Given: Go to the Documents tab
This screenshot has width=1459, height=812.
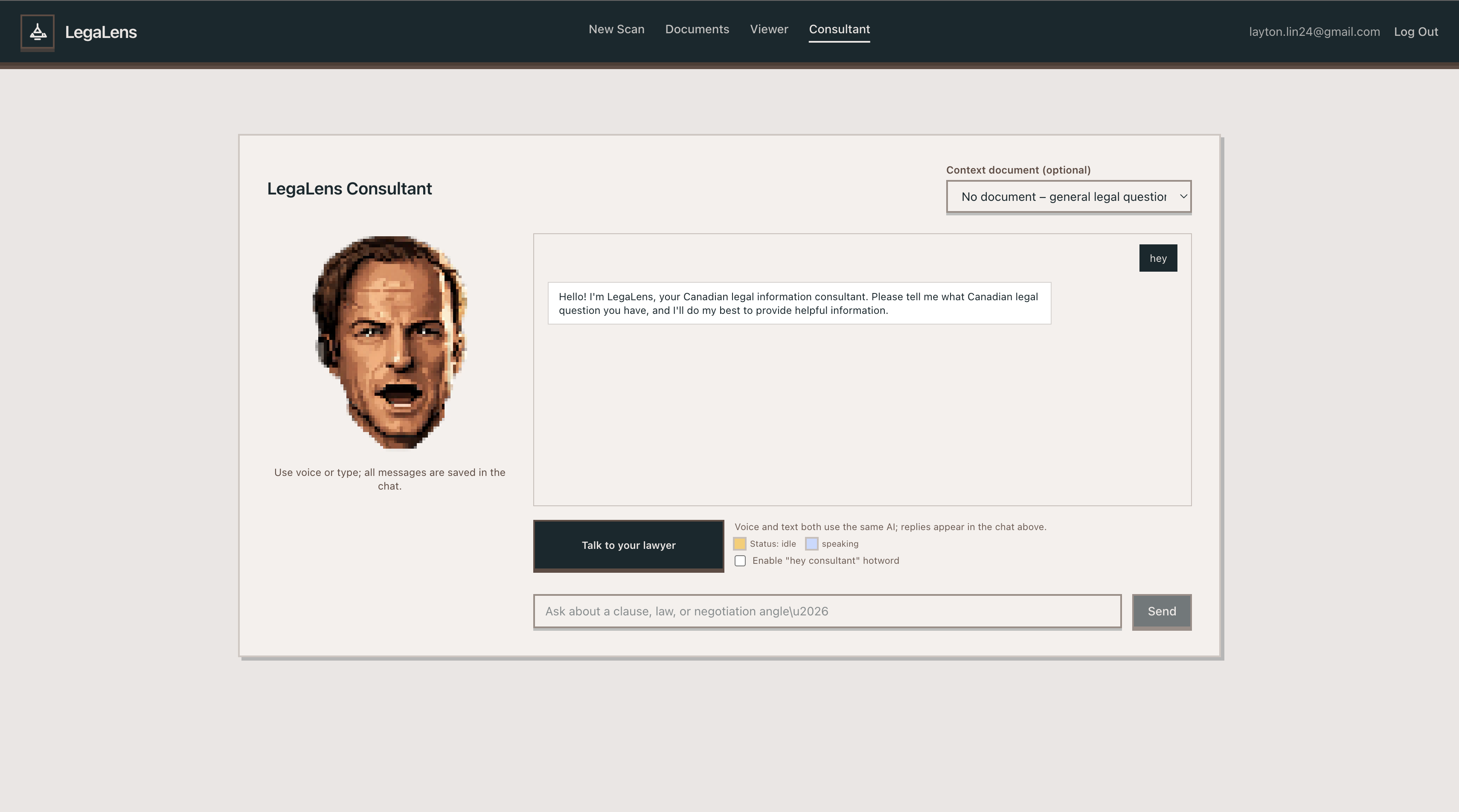Looking at the screenshot, I should (697, 29).
